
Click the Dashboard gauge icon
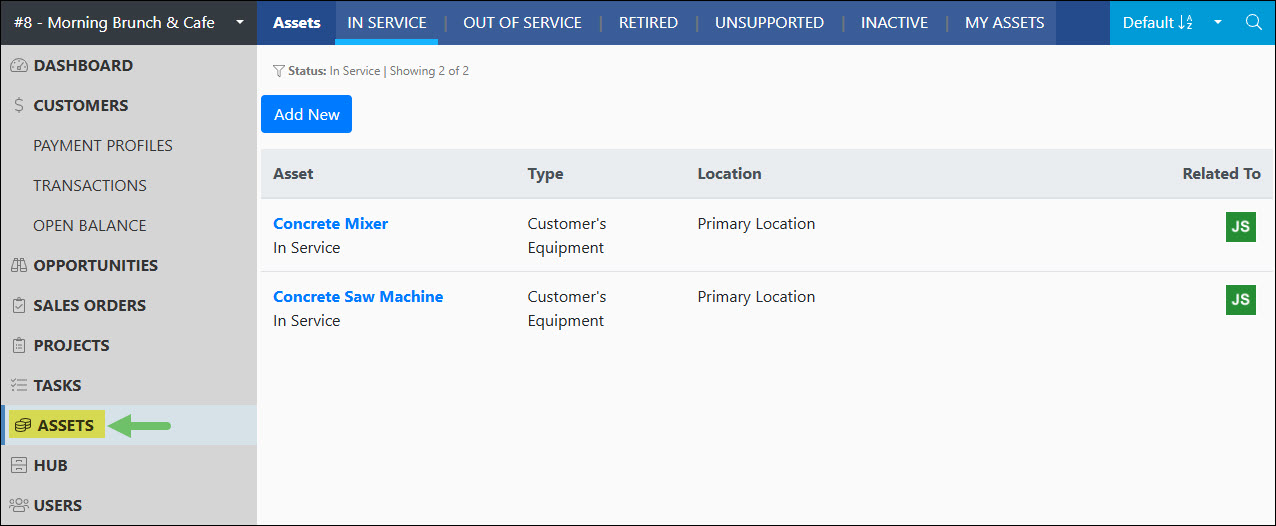19,65
